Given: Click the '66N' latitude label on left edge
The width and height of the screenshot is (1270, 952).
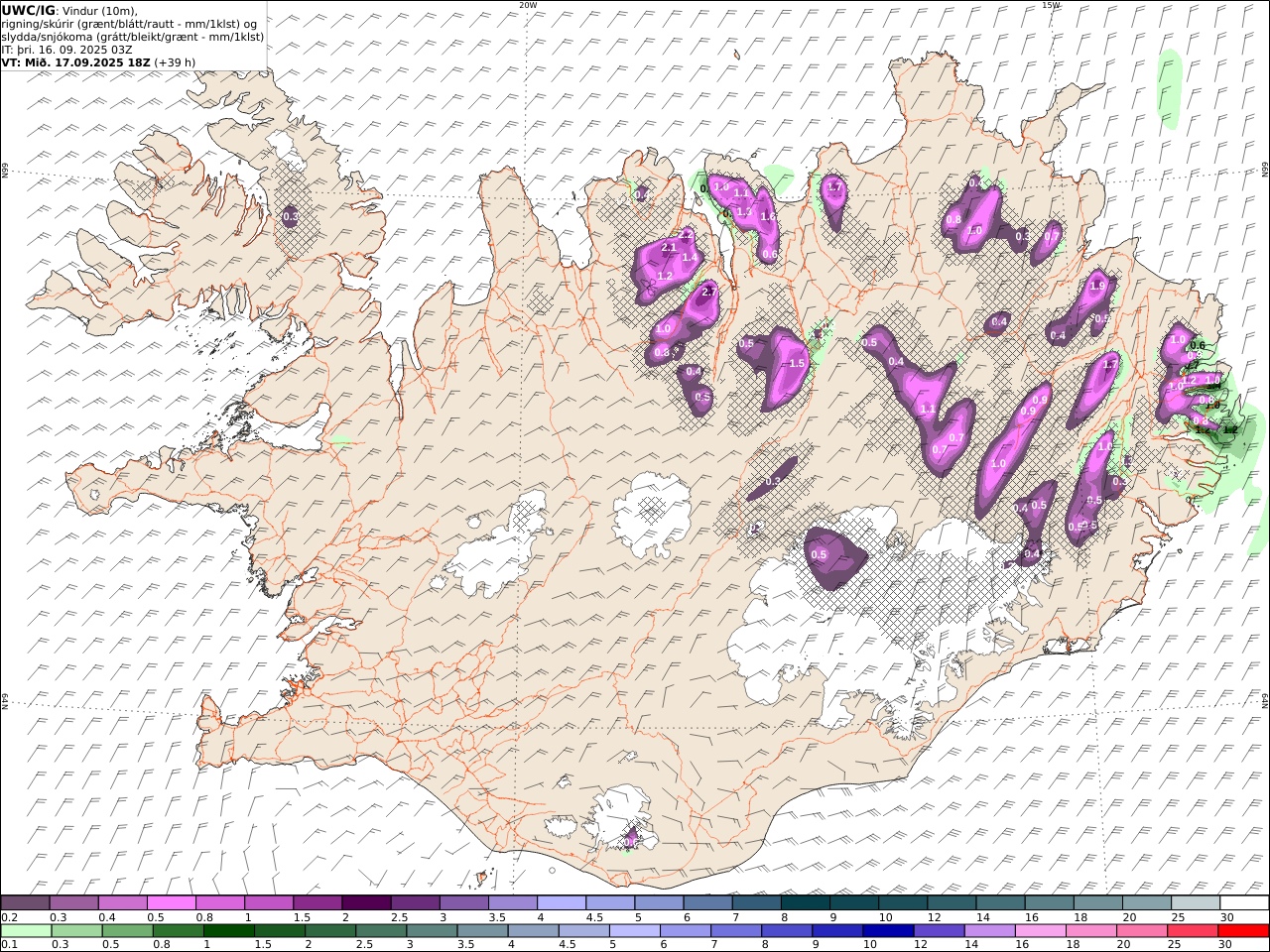Looking at the screenshot, I should point(5,171).
